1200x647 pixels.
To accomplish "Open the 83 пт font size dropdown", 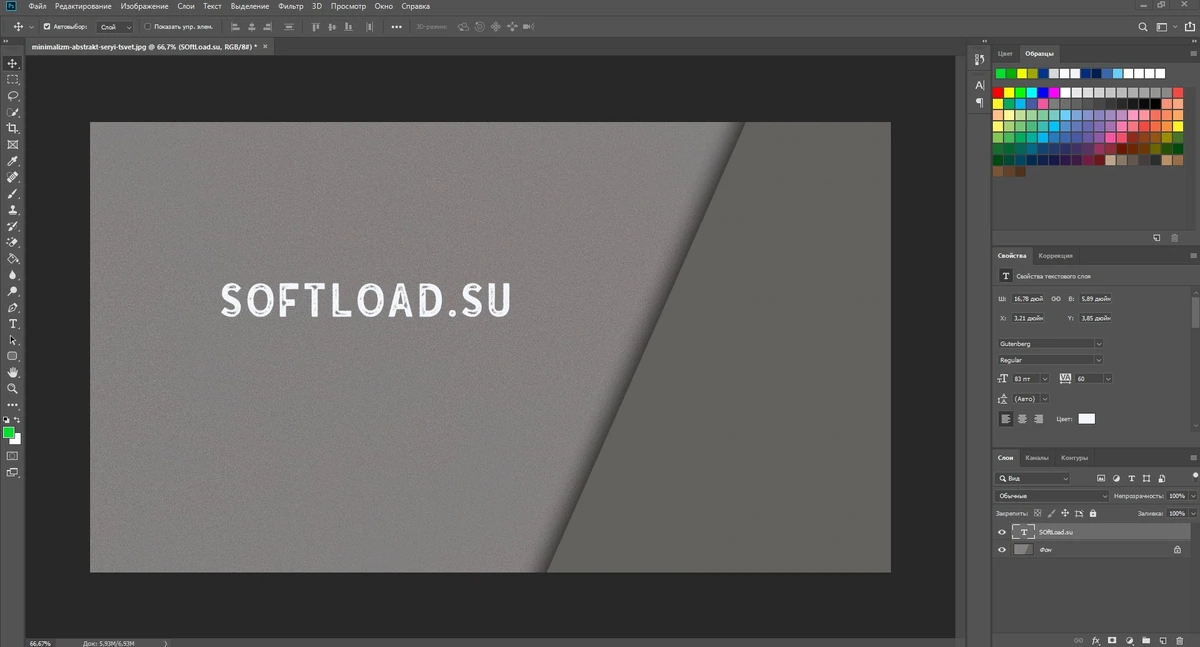I will (1045, 379).
